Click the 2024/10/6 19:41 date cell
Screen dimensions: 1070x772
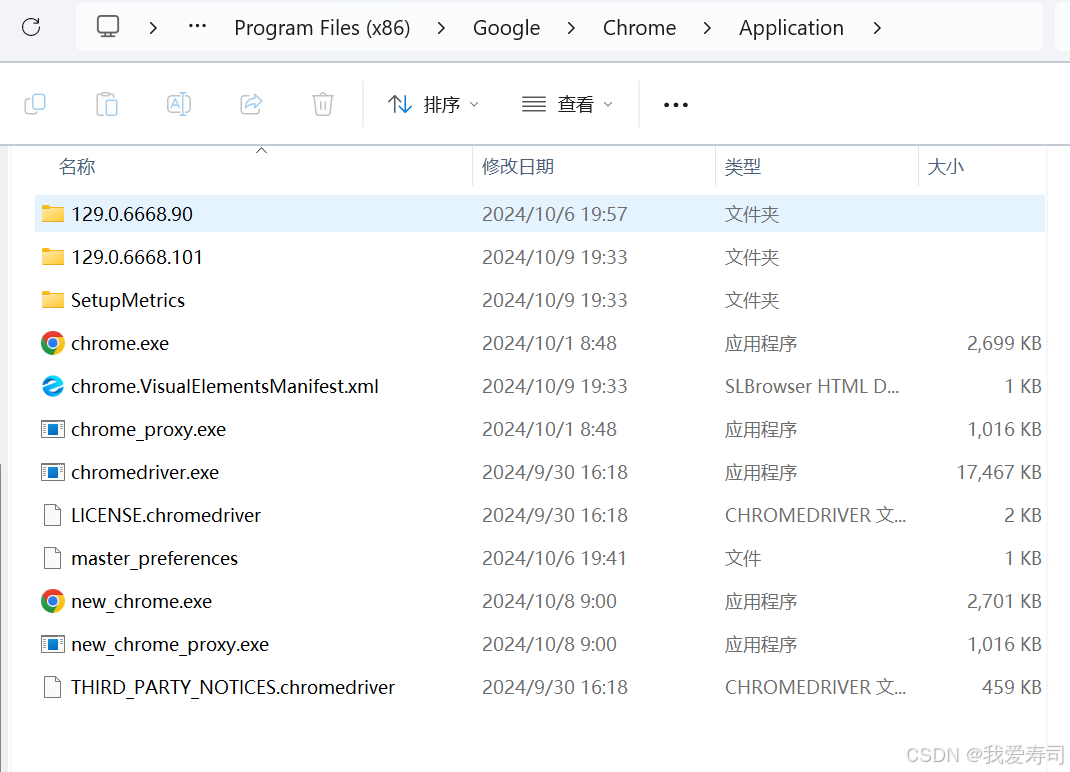pyautogui.click(x=554, y=558)
